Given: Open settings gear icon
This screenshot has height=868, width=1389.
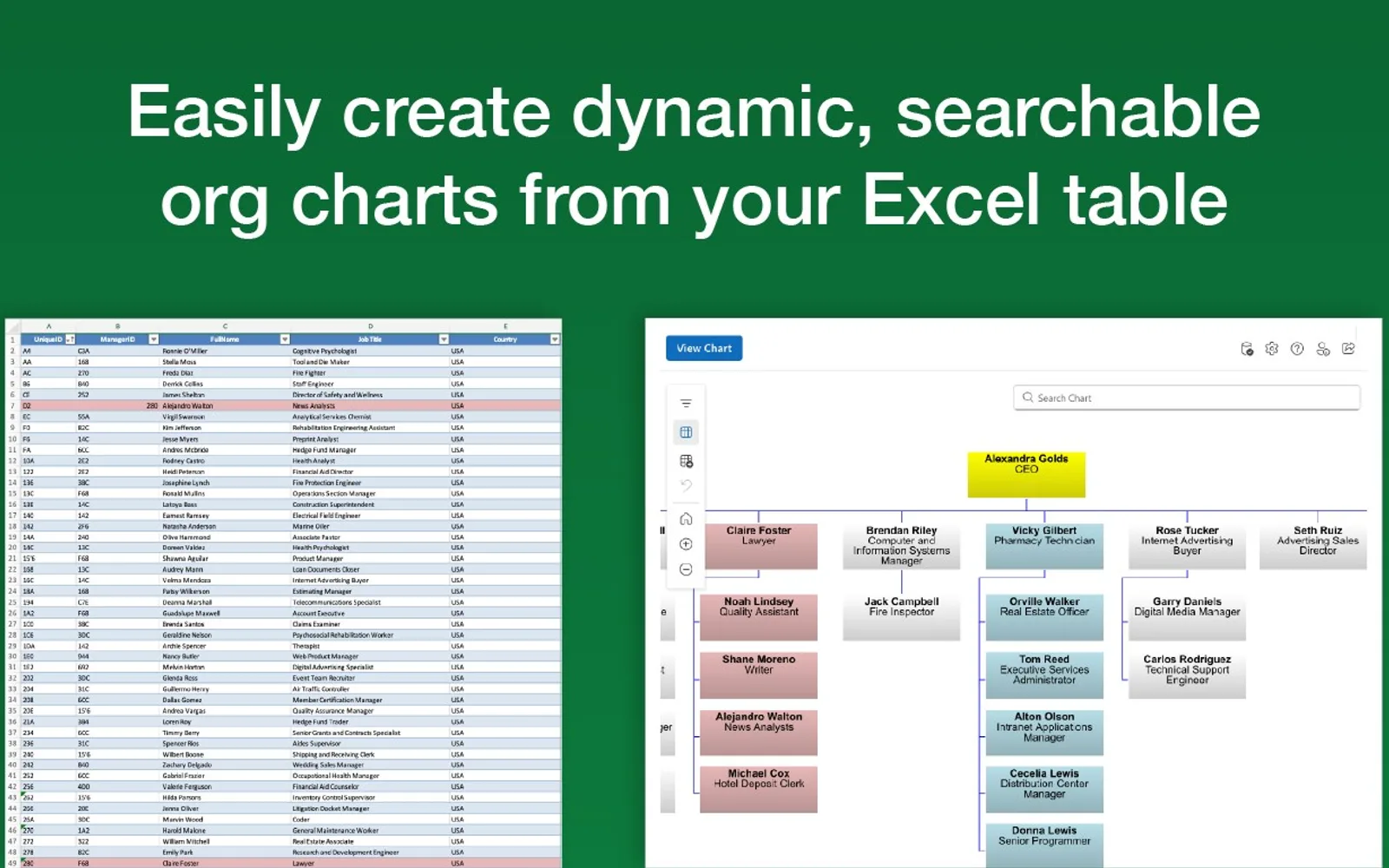Looking at the screenshot, I should tap(1272, 349).
